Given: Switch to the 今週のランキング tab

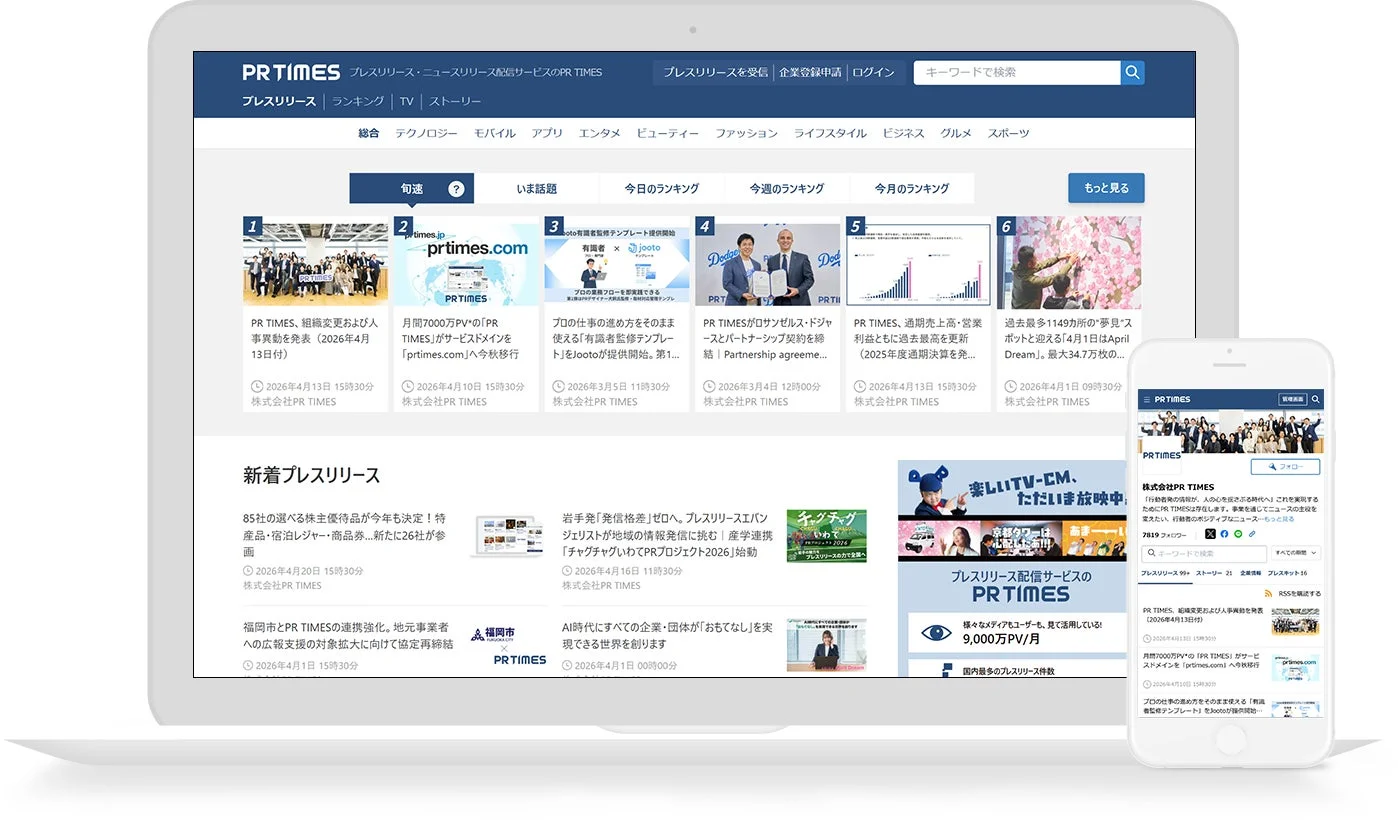Looking at the screenshot, I should (x=787, y=189).
